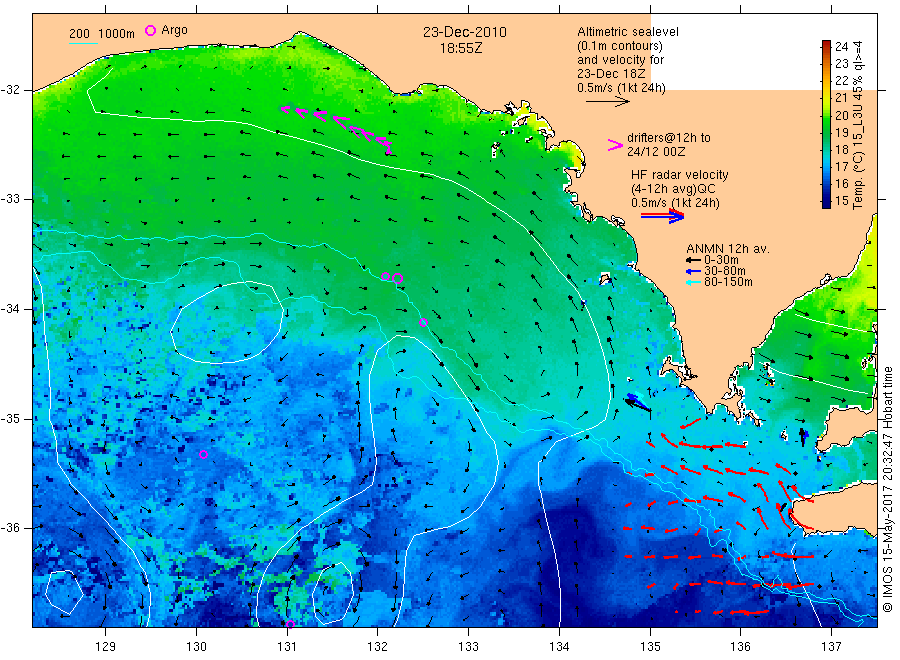Click the '137' longitude axis label

pyautogui.click(x=831, y=647)
